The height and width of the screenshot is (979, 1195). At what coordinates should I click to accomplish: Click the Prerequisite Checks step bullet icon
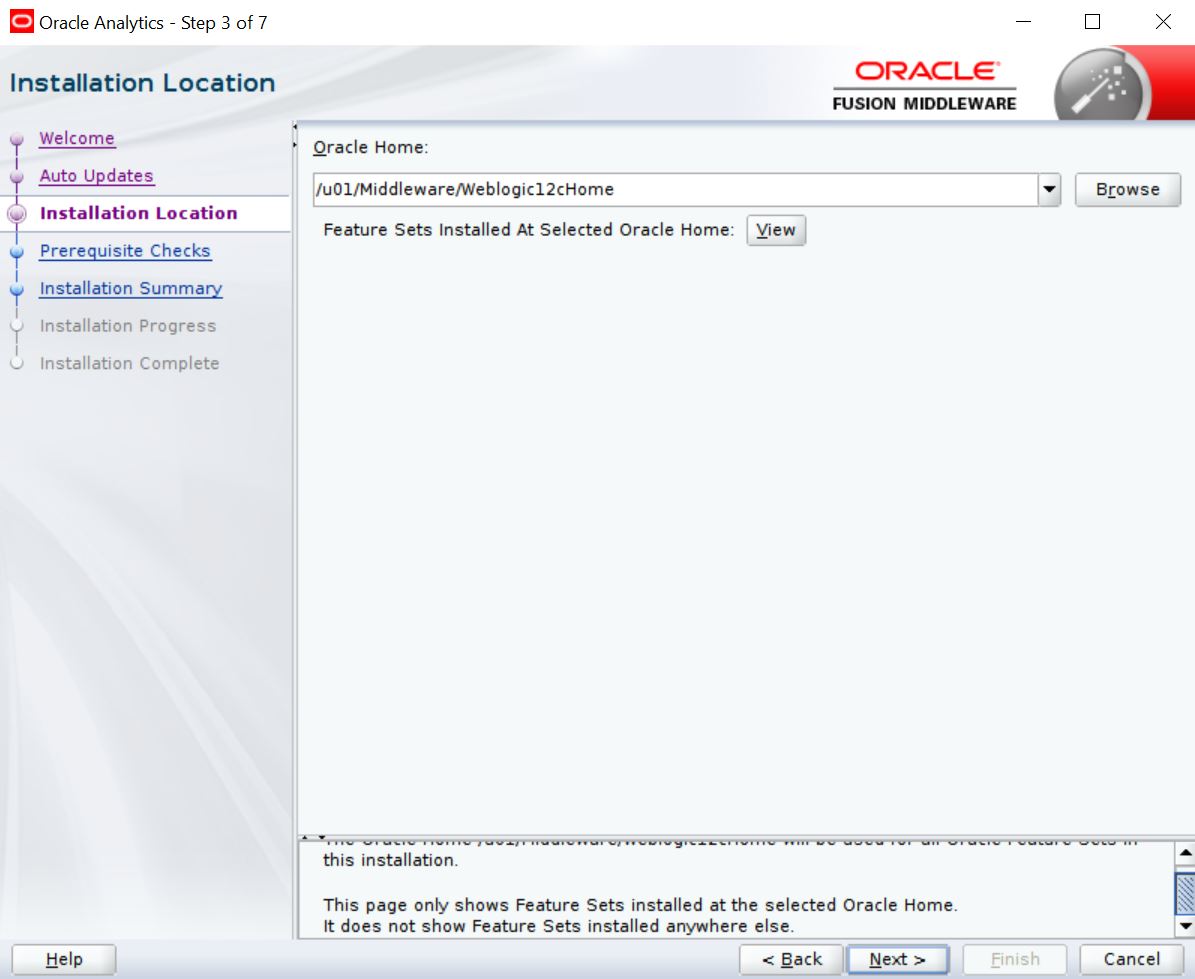[17, 251]
